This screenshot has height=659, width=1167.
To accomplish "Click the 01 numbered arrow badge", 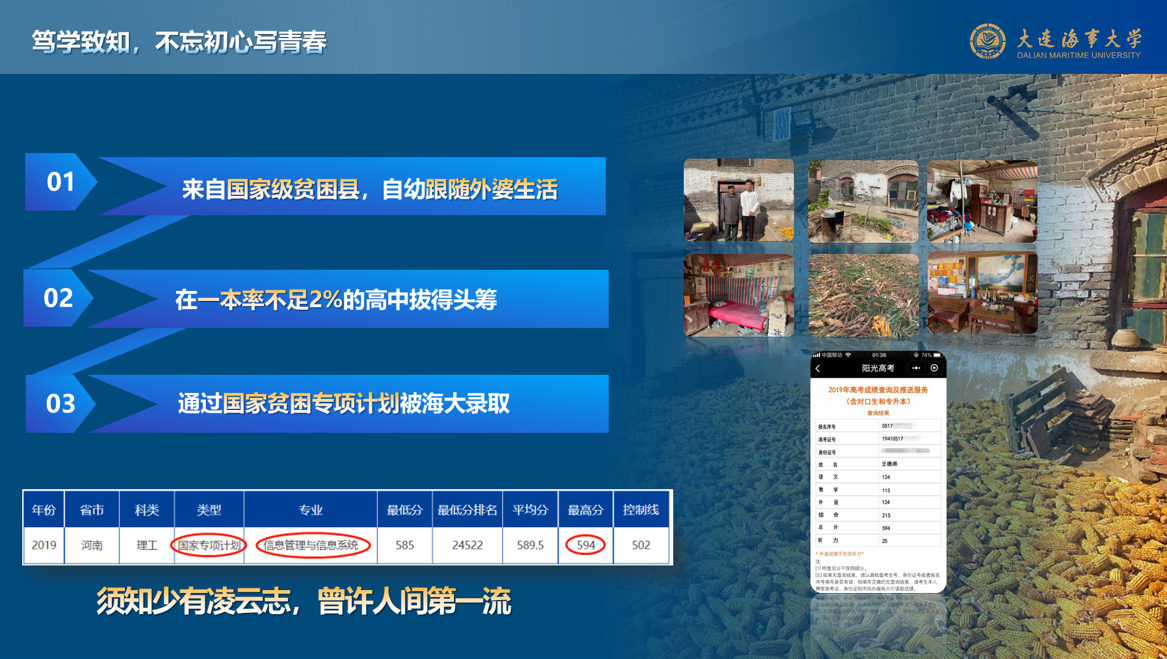I will (x=60, y=182).
